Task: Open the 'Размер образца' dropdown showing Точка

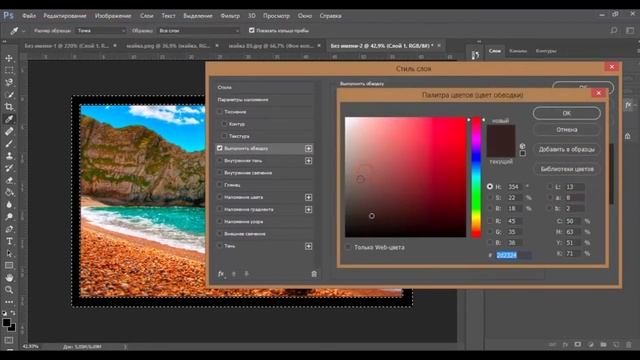Action: [x=101, y=31]
